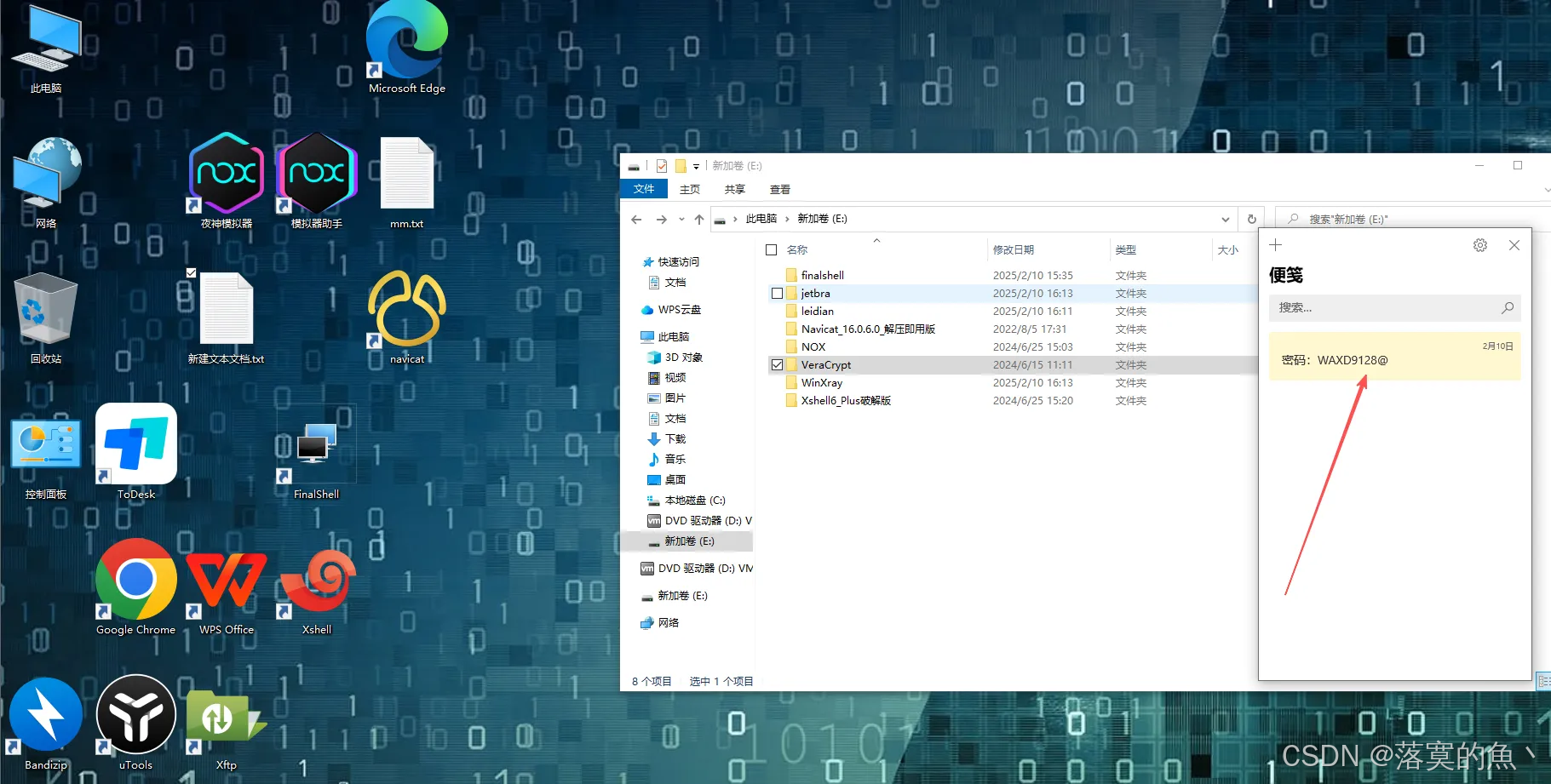
Task: Go up one folder level in Explorer
Action: (x=699, y=219)
